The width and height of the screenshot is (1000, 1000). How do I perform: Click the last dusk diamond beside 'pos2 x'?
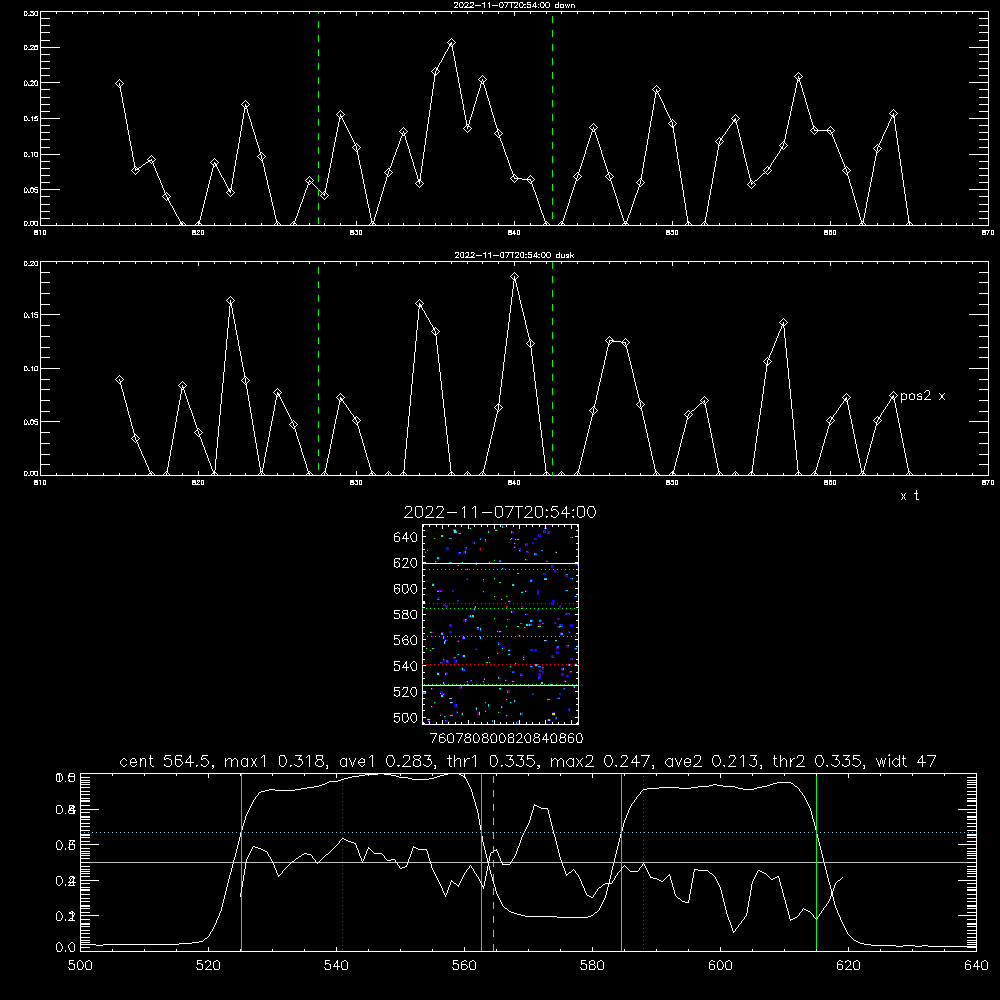click(x=893, y=396)
